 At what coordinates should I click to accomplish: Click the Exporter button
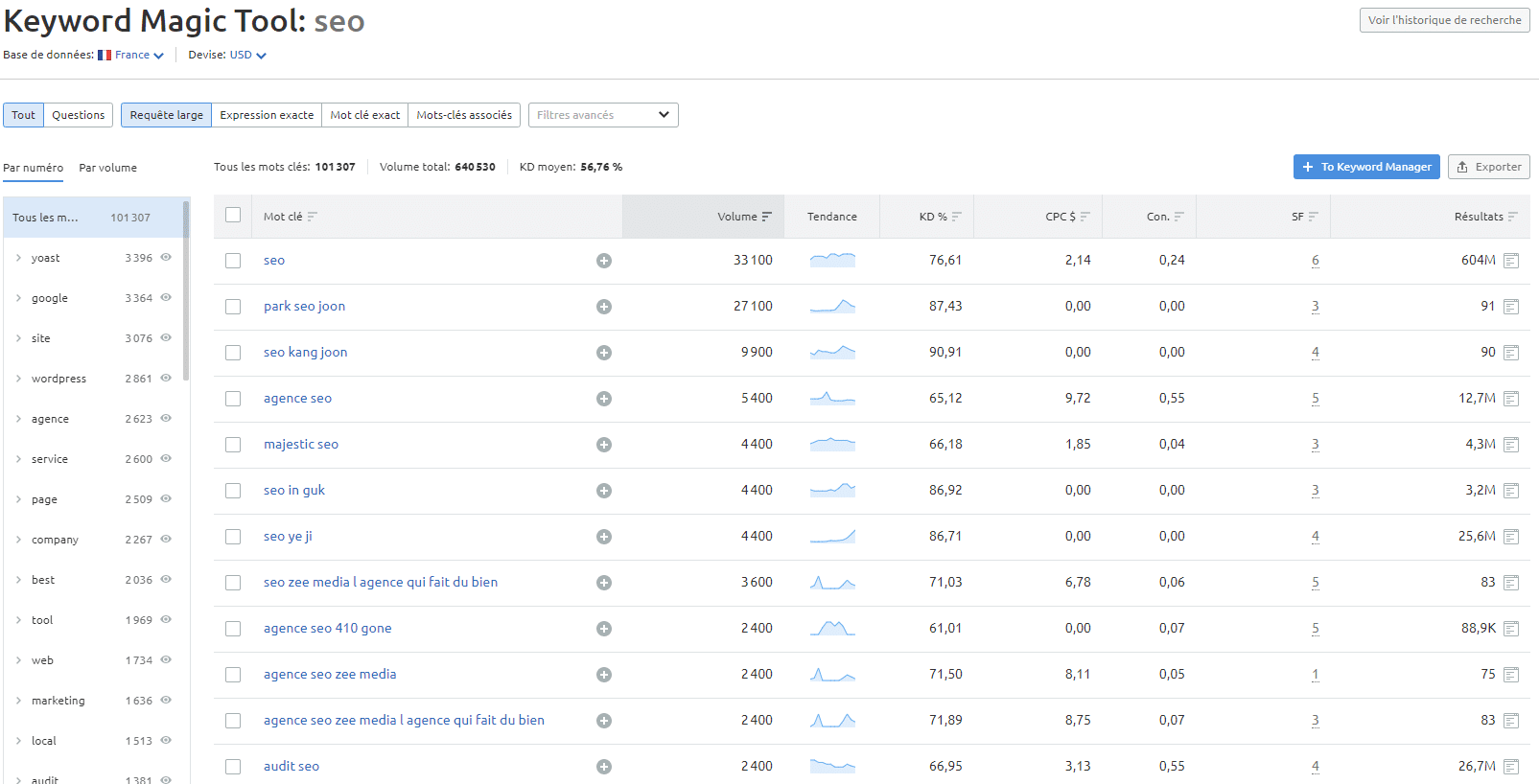coord(1489,167)
